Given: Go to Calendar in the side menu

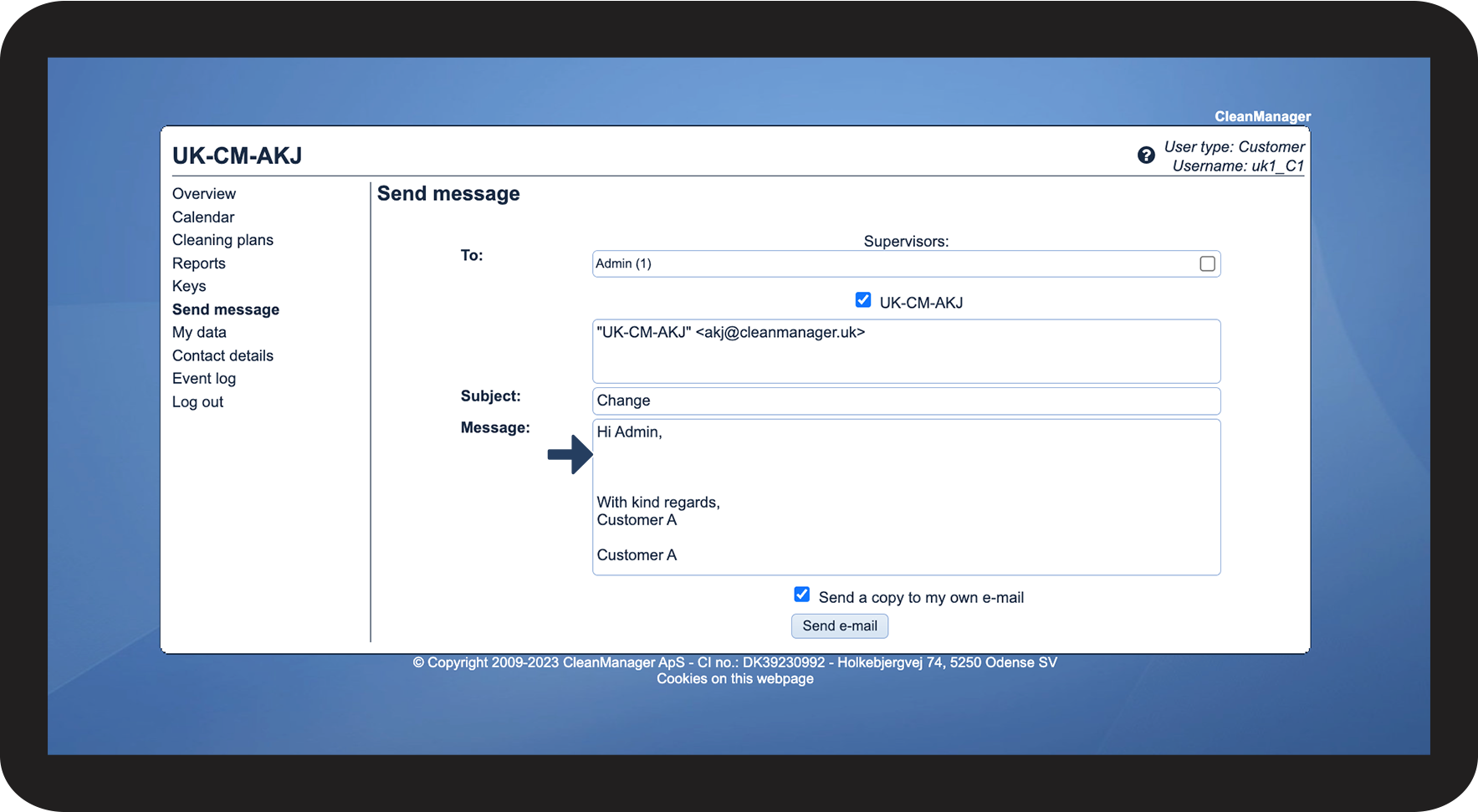Looking at the screenshot, I should pyautogui.click(x=203, y=217).
